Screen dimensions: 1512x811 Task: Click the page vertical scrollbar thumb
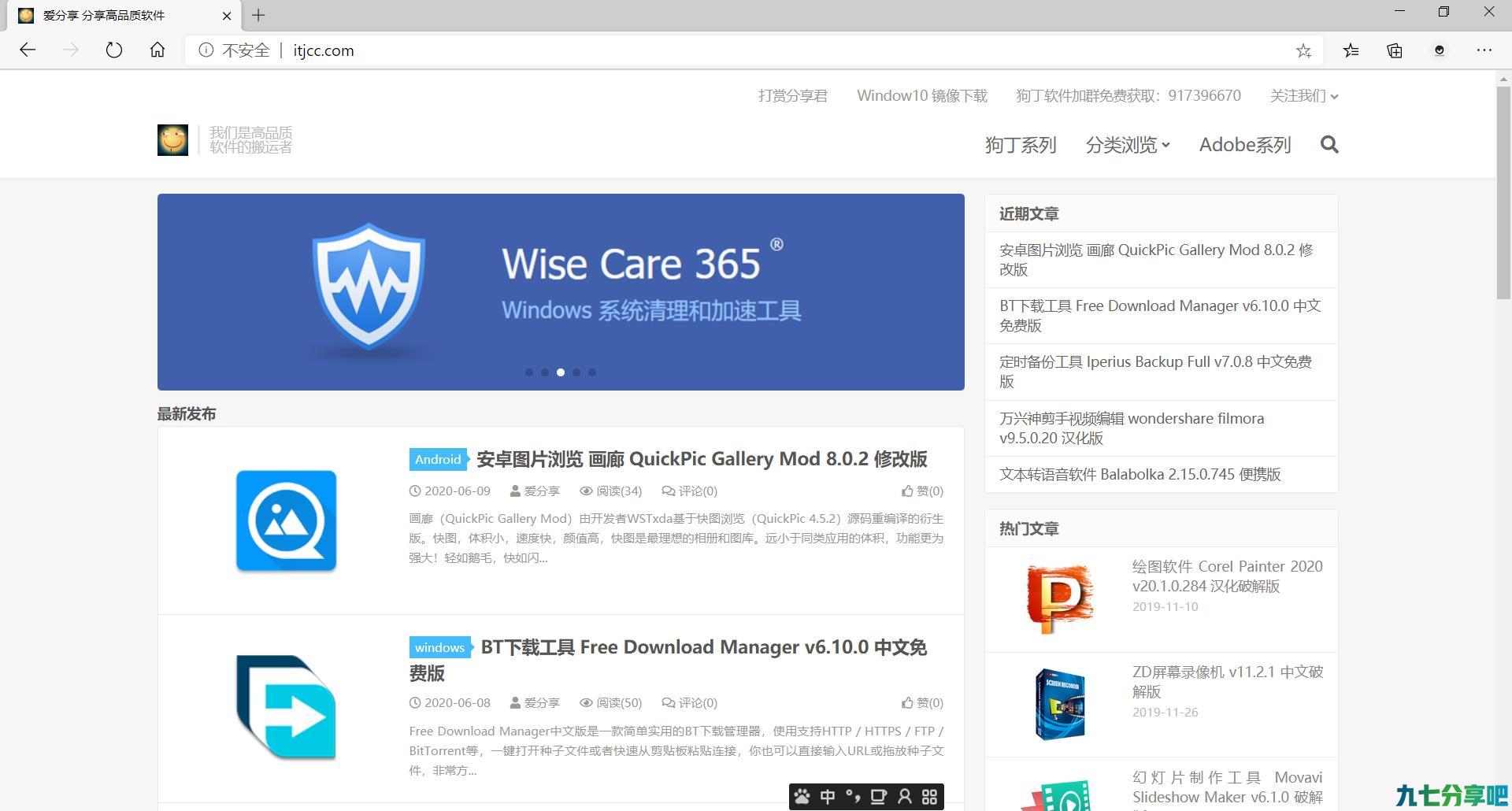[x=1503, y=192]
